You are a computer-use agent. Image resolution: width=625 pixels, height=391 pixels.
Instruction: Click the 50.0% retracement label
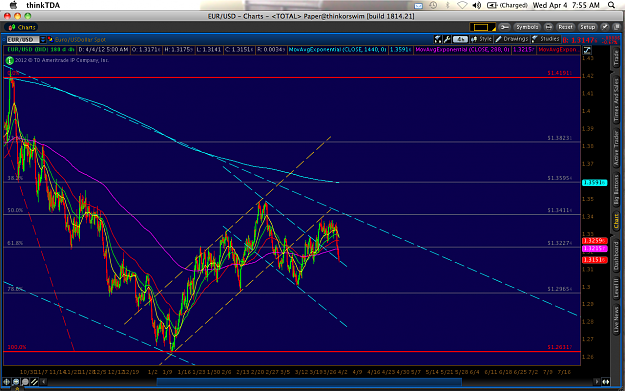[x=15, y=210]
